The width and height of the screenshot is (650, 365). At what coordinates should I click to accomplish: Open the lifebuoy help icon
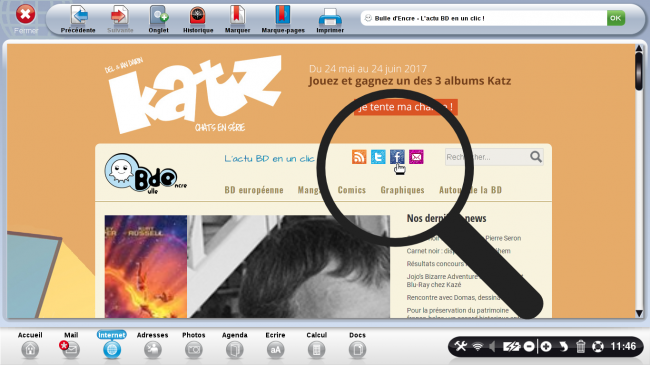597,346
